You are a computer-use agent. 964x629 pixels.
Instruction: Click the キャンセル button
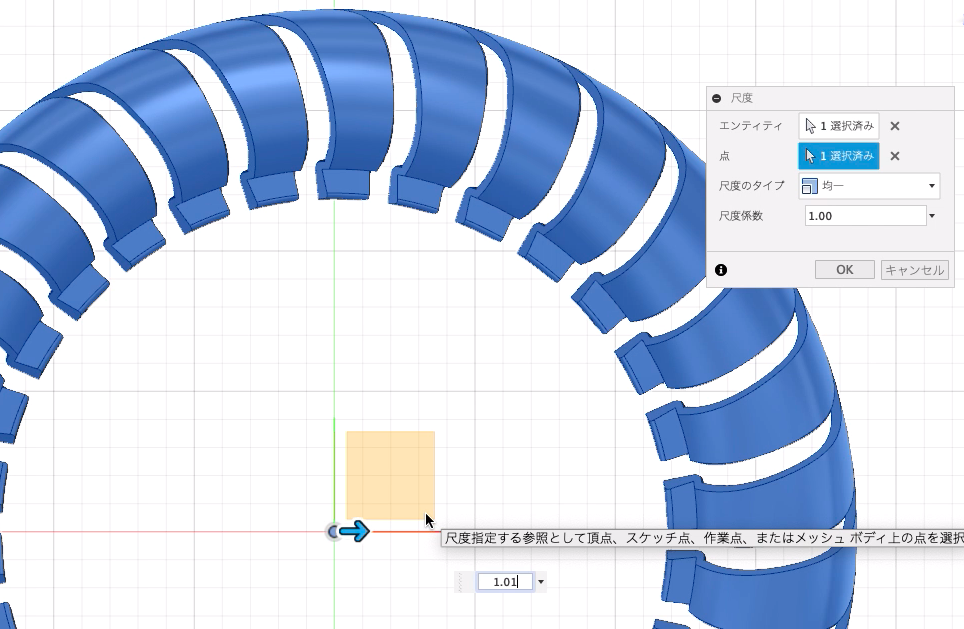pyautogui.click(x=914, y=270)
